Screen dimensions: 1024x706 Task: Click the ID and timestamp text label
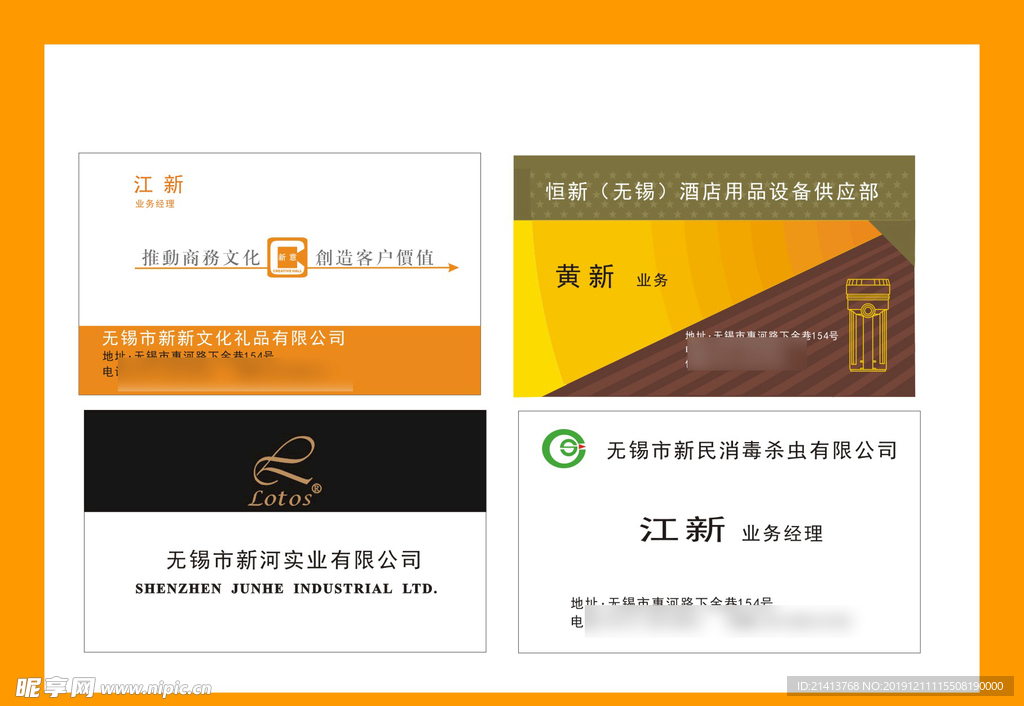tap(899, 686)
